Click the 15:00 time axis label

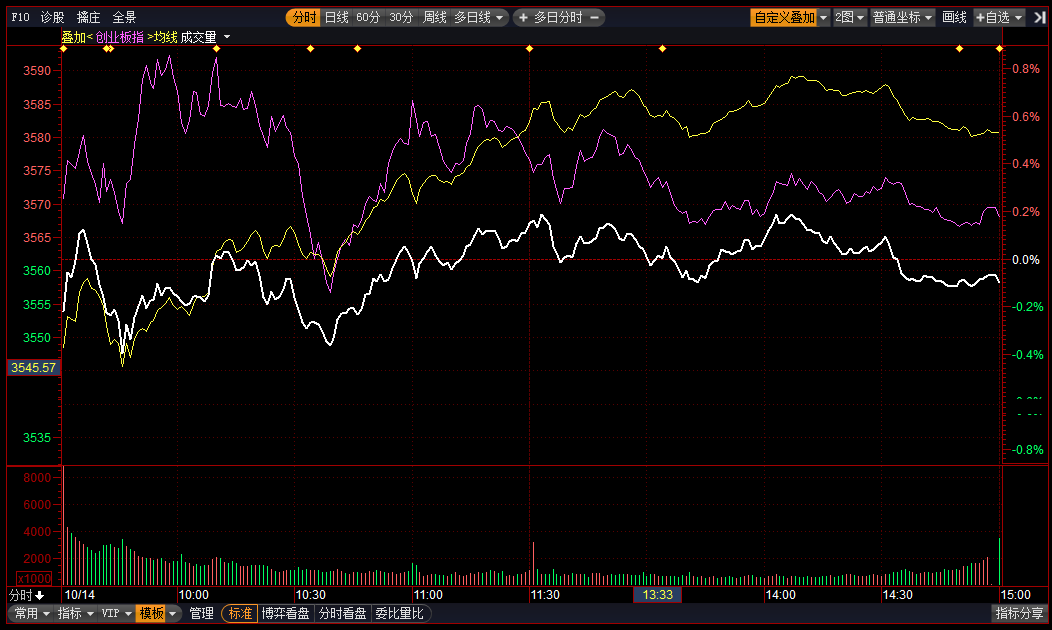pyautogui.click(x=1015, y=595)
